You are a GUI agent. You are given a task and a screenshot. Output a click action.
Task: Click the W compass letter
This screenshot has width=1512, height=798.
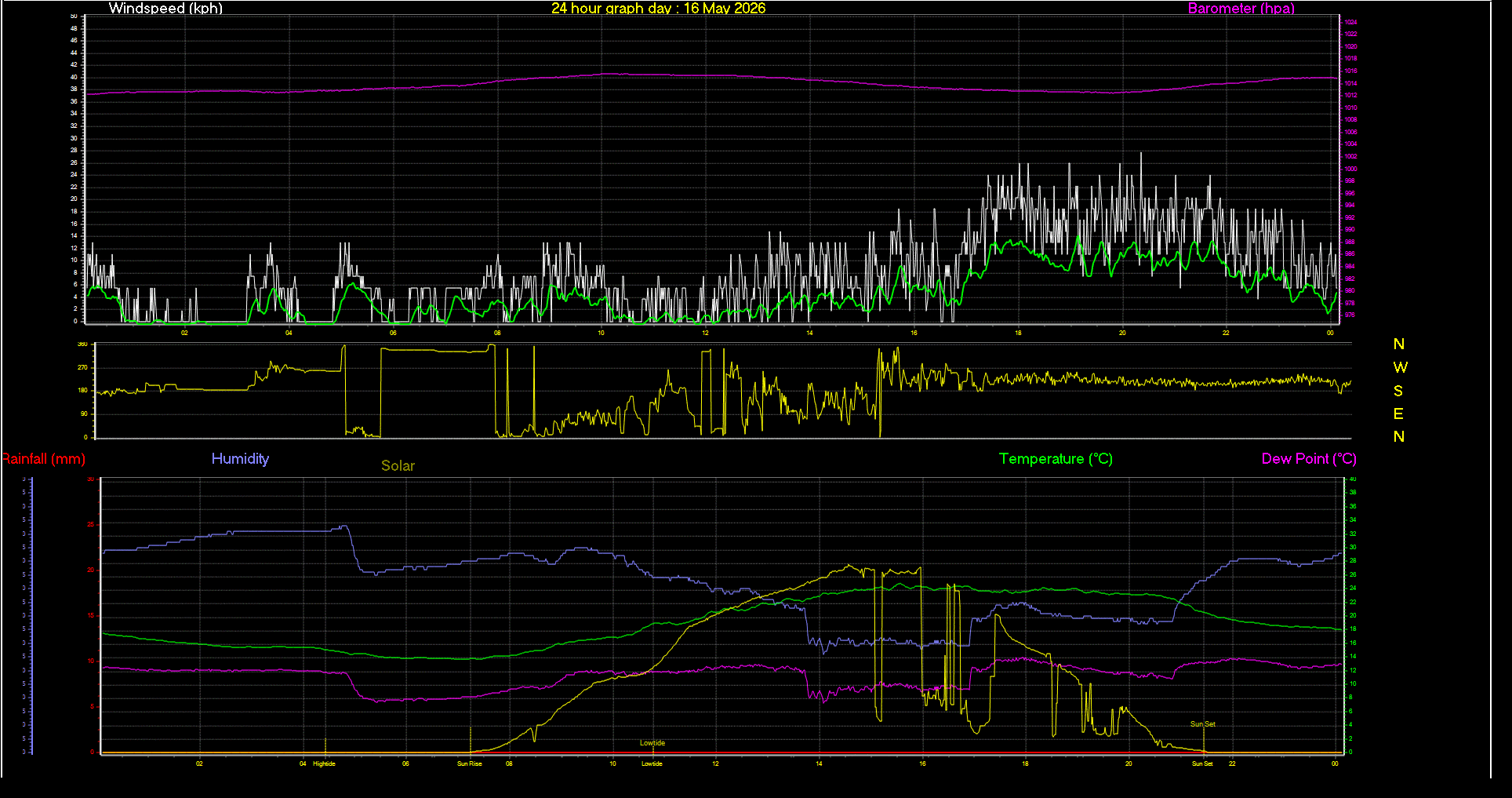(1400, 367)
